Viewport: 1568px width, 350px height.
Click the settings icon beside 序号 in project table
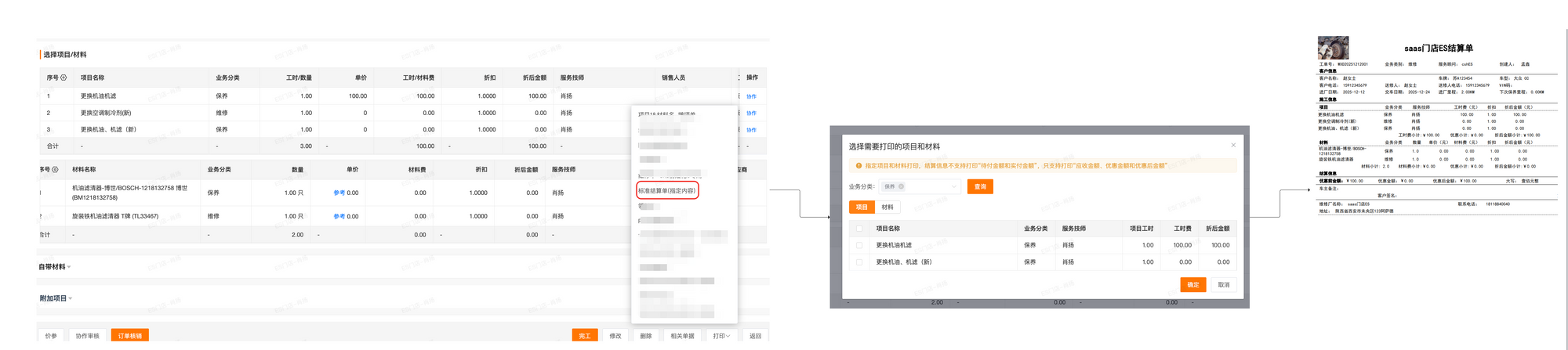pyautogui.click(x=64, y=78)
